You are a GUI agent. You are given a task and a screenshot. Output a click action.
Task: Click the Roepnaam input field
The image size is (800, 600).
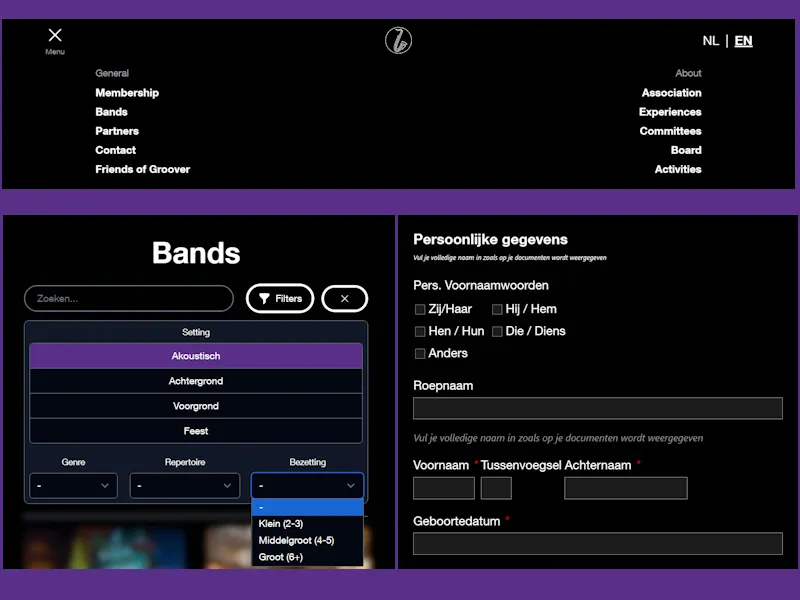(x=597, y=408)
